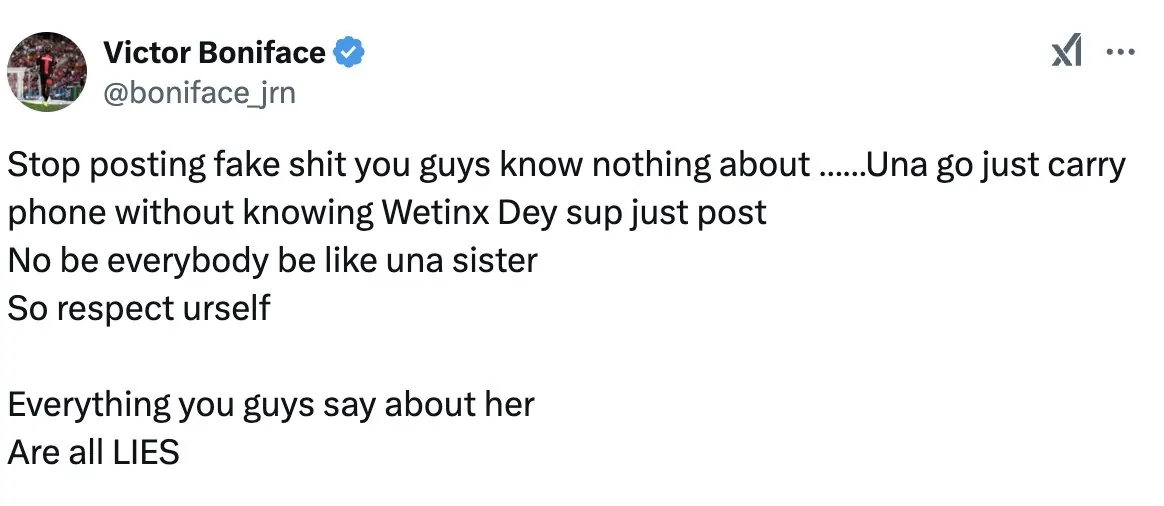Click the "Are all LIES" line
This screenshot has width=1164, height=506.
(x=93, y=452)
